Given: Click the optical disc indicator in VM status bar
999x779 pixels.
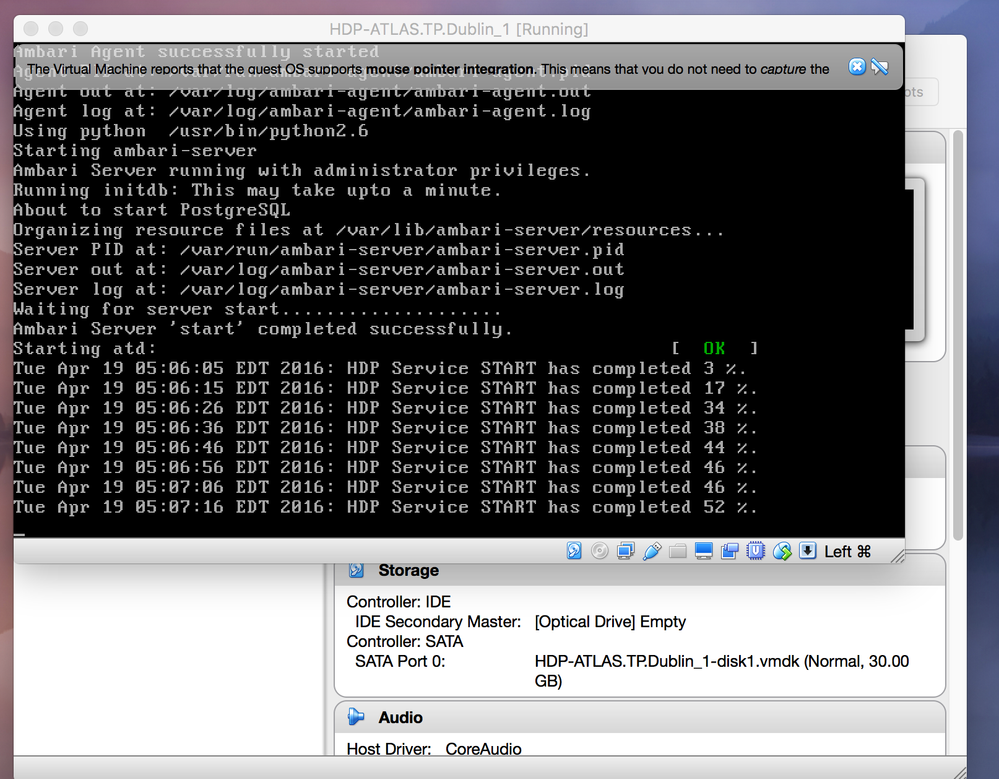Looking at the screenshot, I should (600, 551).
